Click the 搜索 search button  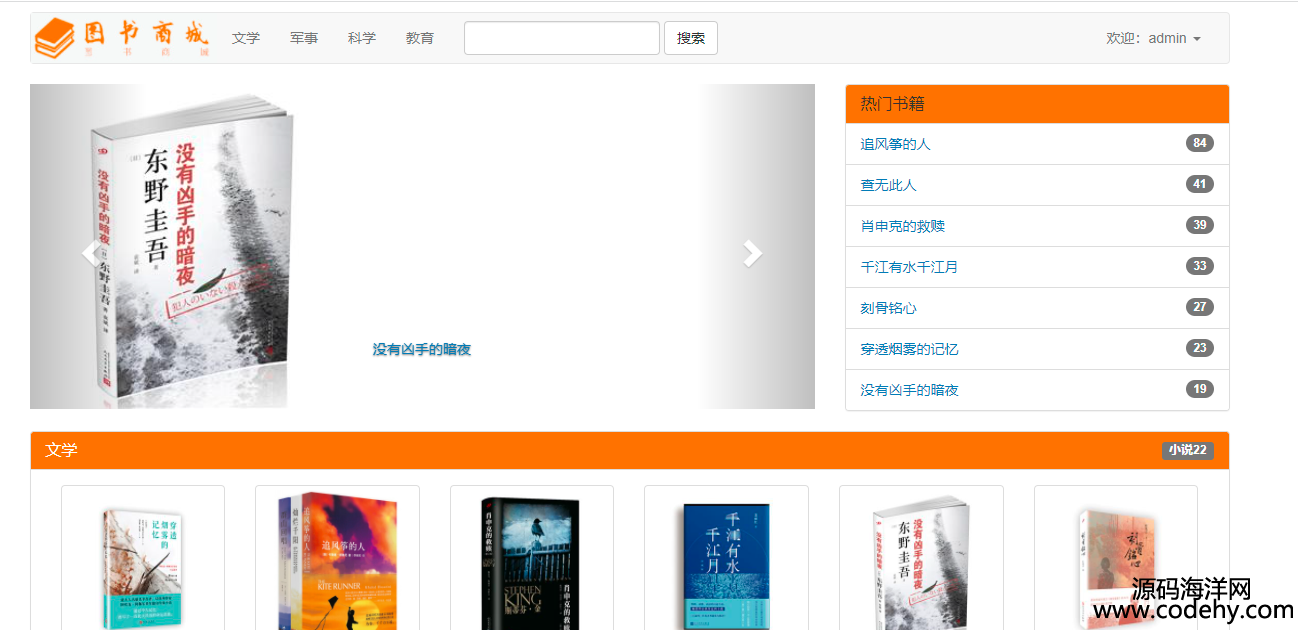(691, 38)
